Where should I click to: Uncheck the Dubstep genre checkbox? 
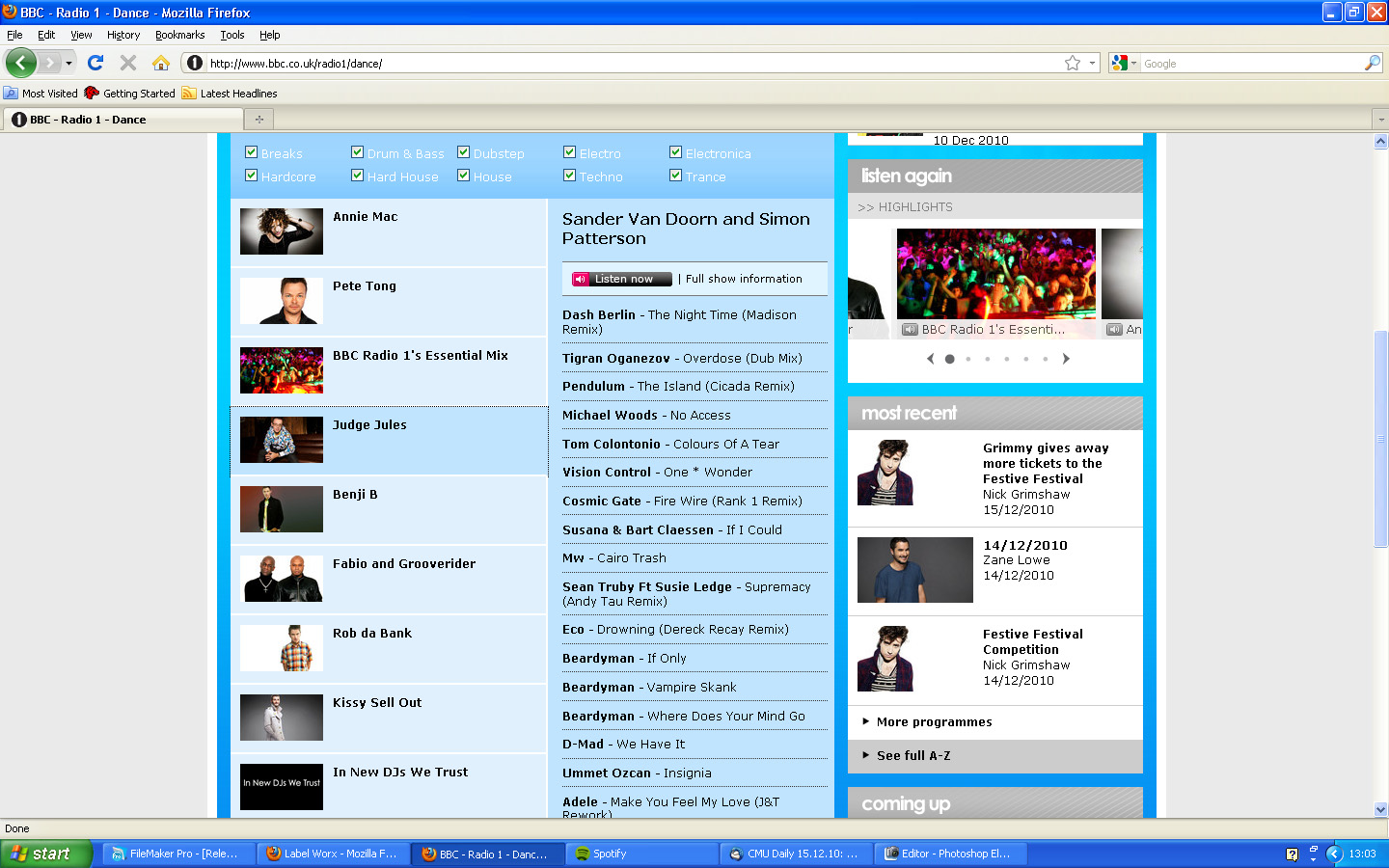coord(464,152)
